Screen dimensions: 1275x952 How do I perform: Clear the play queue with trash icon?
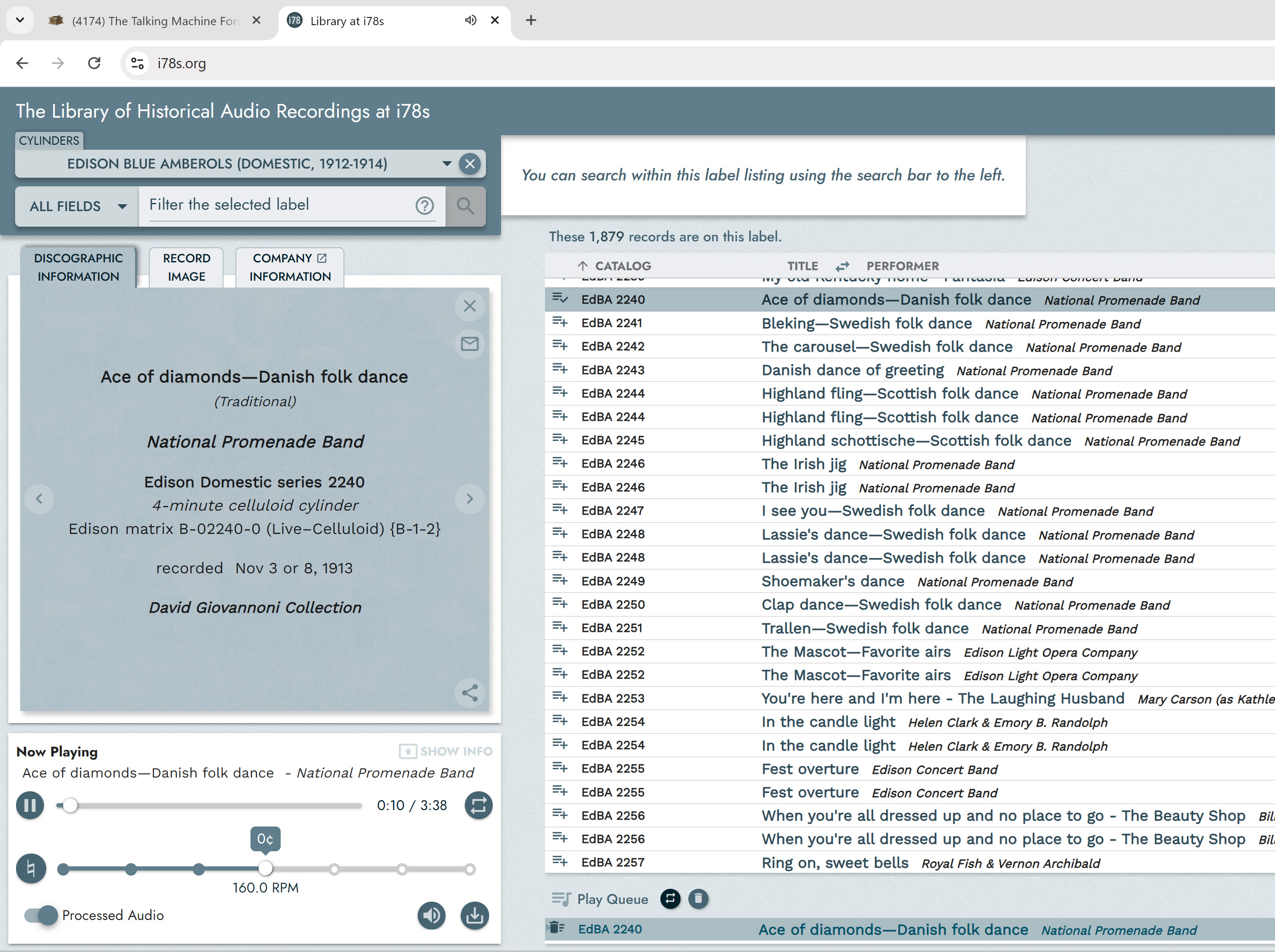point(698,898)
